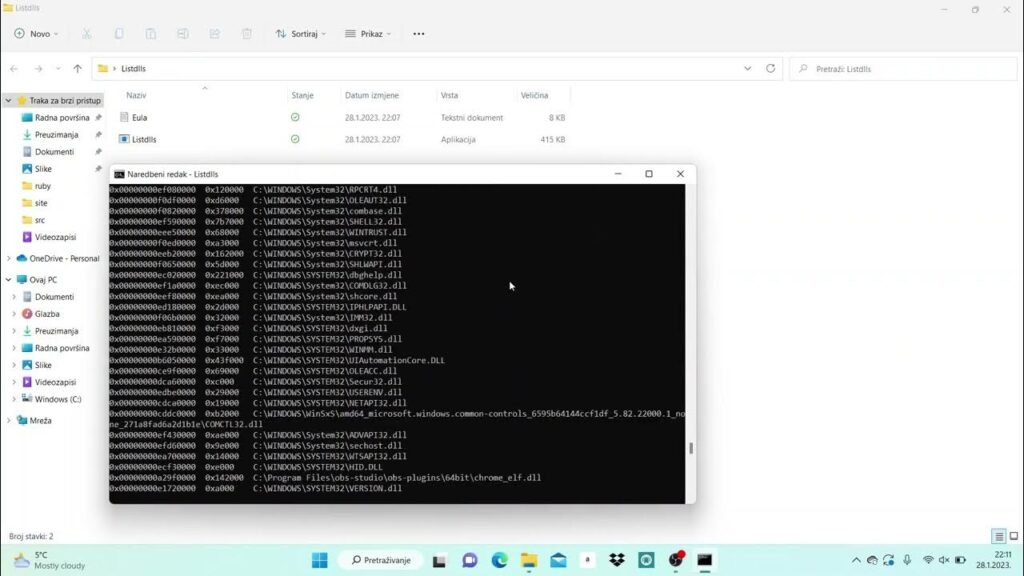Open the See more ellipsis in the toolbar
This screenshot has width=1024, height=576.
(x=418, y=33)
